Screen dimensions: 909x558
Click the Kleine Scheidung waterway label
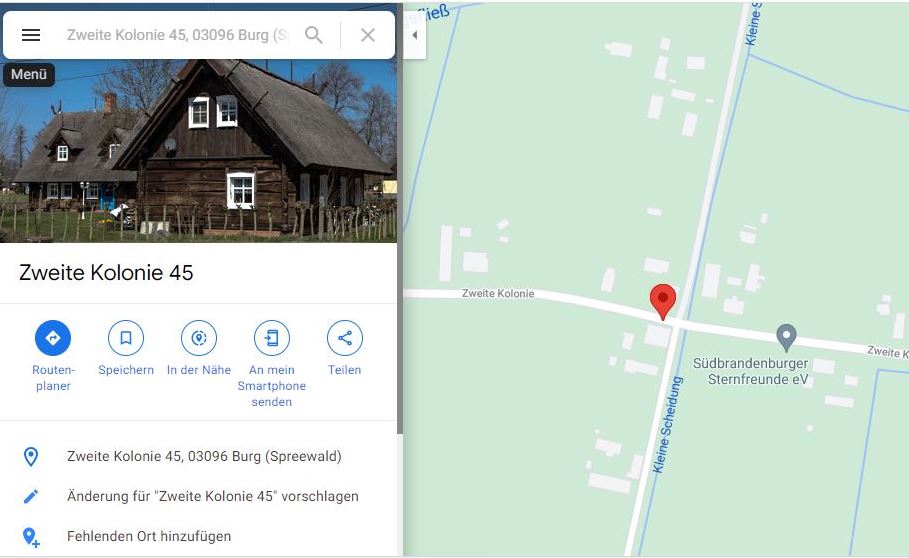click(x=668, y=425)
